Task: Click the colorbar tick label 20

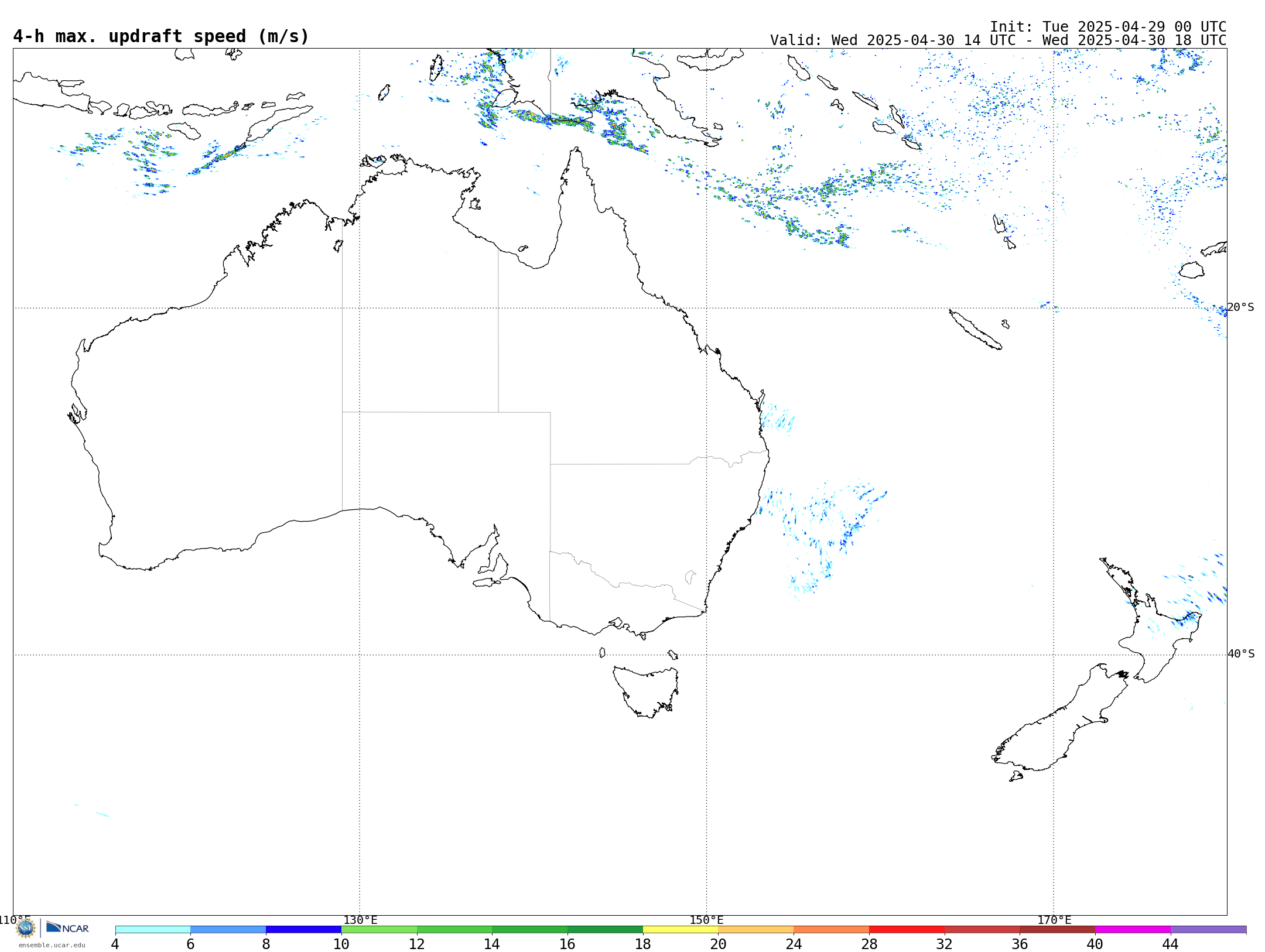Action: [719, 944]
